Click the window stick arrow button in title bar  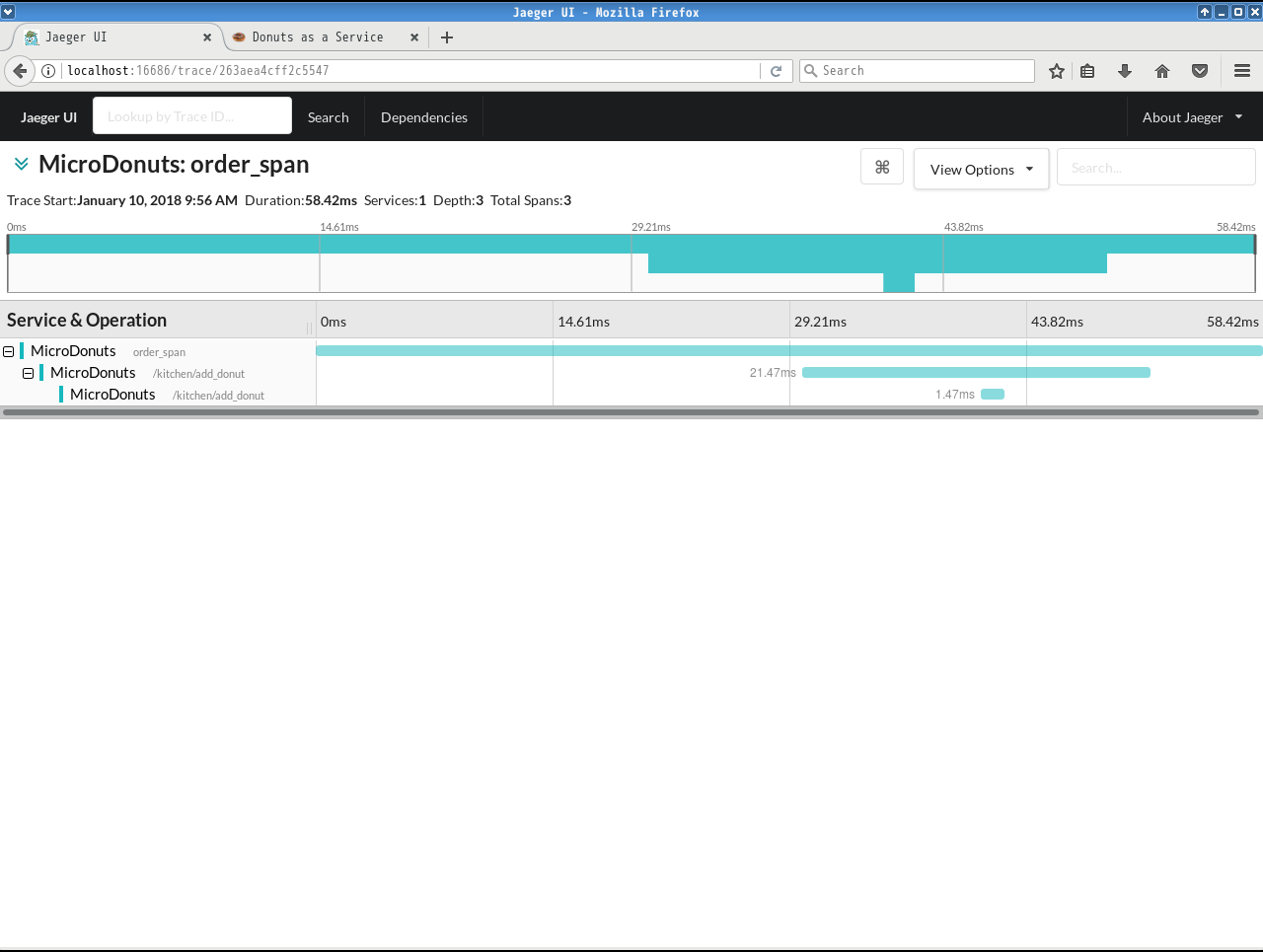[1204, 12]
